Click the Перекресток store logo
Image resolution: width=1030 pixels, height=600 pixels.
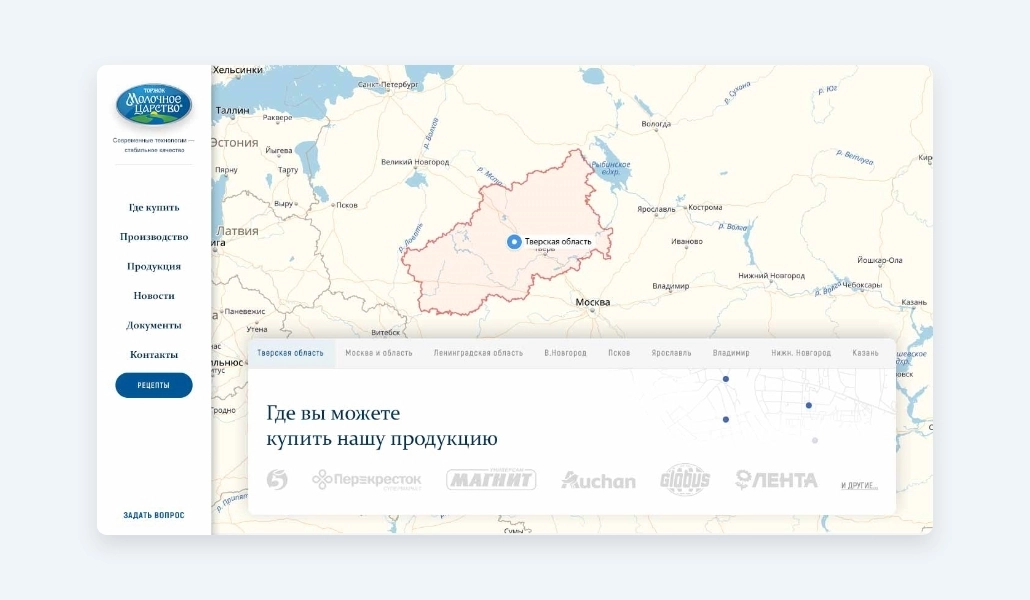click(x=367, y=480)
